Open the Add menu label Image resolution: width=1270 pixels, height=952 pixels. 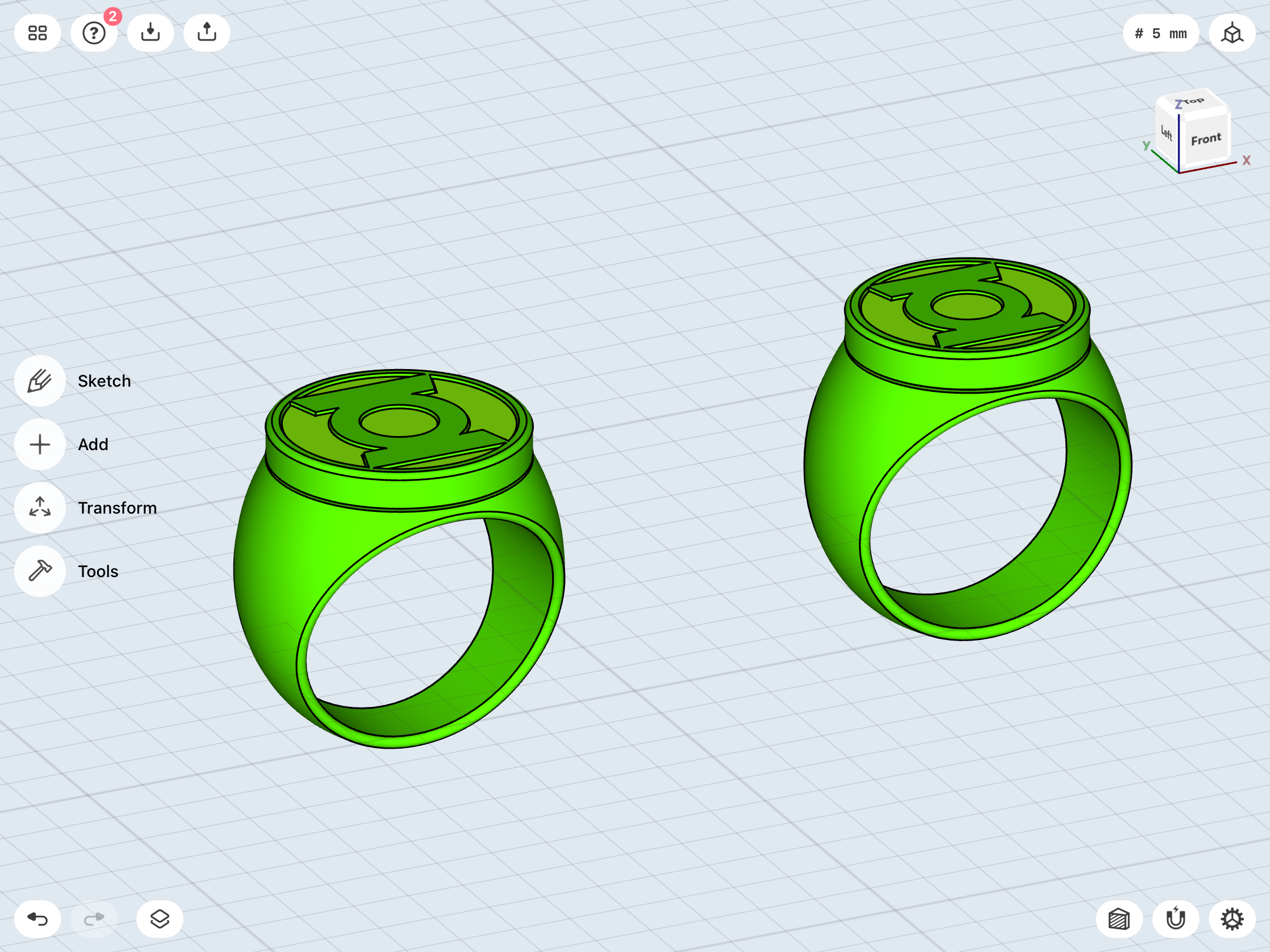click(93, 444)
